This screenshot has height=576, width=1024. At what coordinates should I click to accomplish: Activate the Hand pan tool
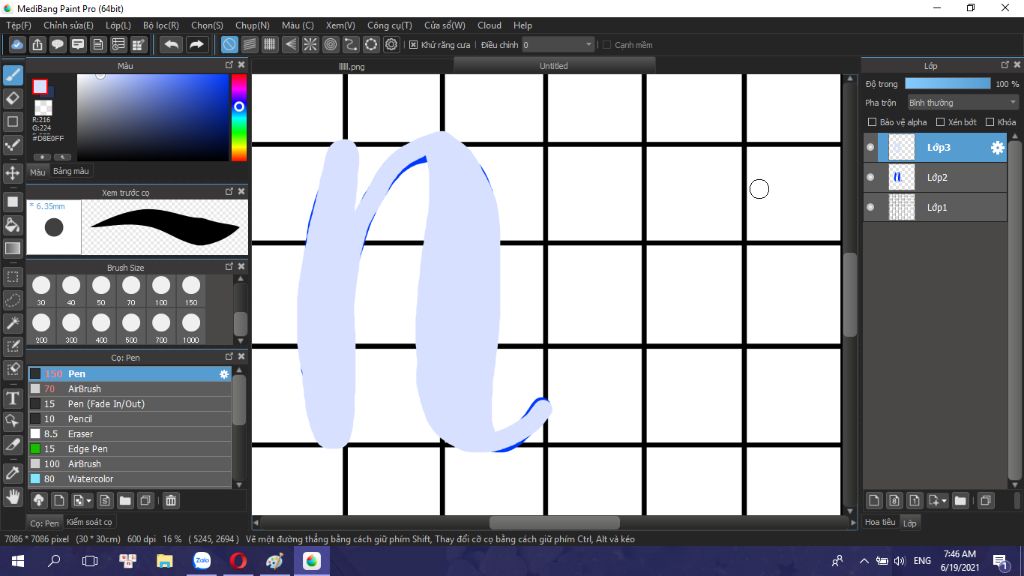tap(12, 498)
